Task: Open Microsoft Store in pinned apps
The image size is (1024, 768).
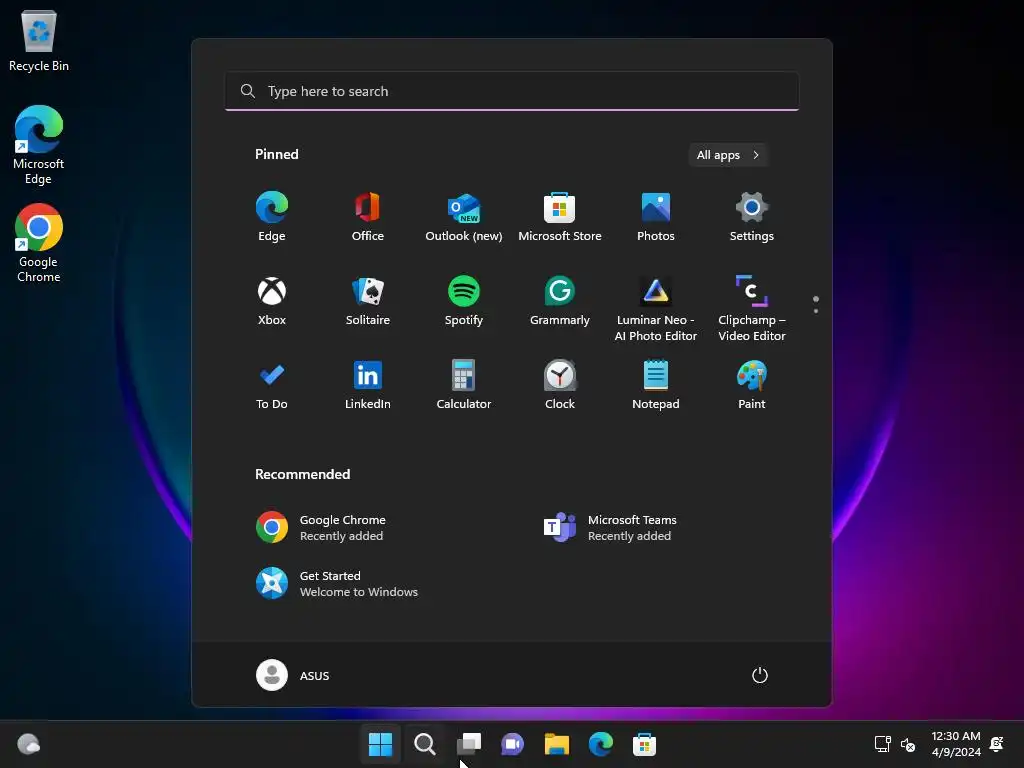Action: pyautogui.click(x=560, y=217)
